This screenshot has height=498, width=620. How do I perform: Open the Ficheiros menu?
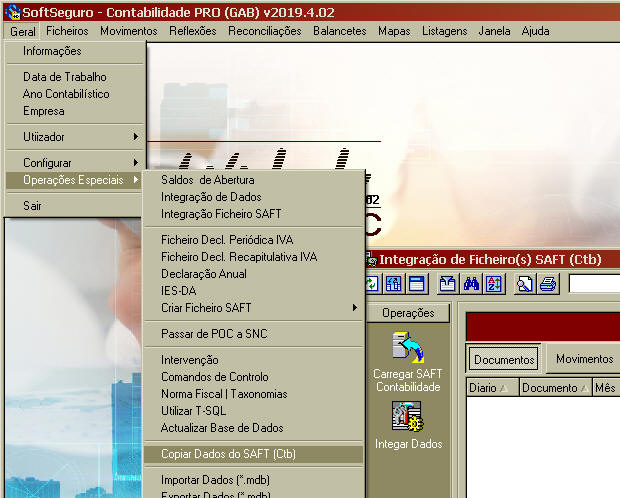click(67, 31)
